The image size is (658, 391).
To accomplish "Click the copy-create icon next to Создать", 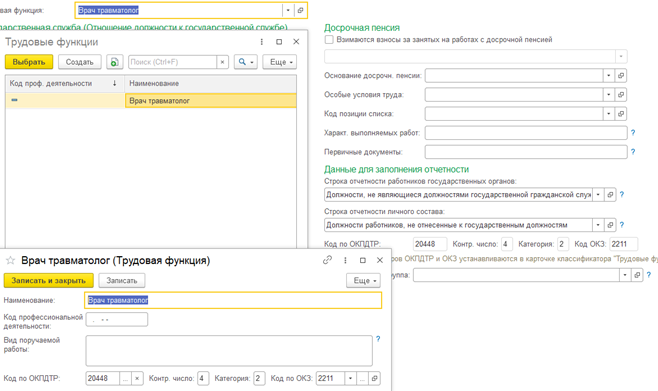I will 114,62.
